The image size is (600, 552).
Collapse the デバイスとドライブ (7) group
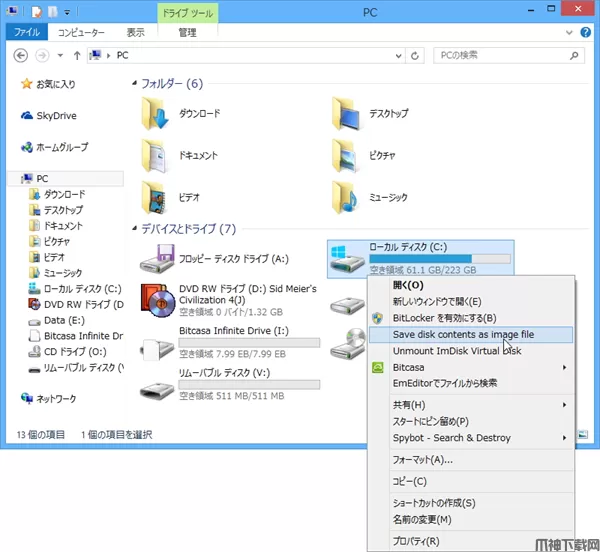coord(134,228)
